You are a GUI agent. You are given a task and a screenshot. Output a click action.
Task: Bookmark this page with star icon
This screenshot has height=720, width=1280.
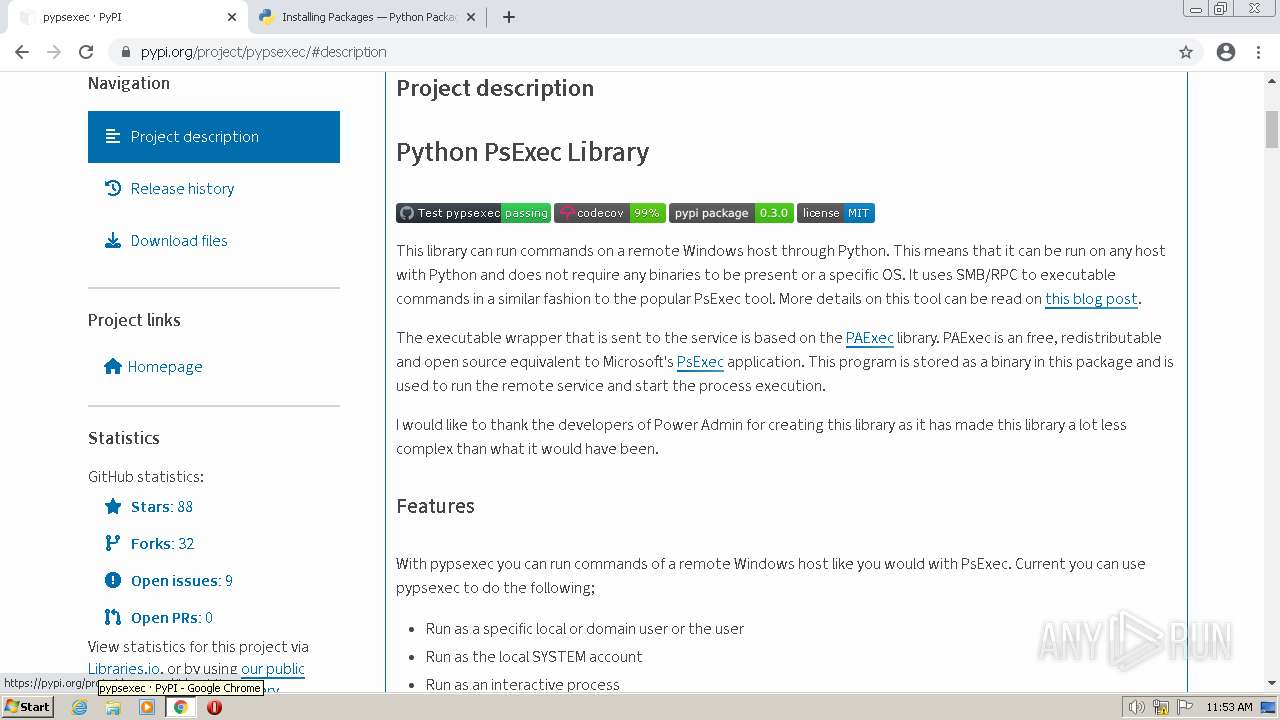point(1186,52)
